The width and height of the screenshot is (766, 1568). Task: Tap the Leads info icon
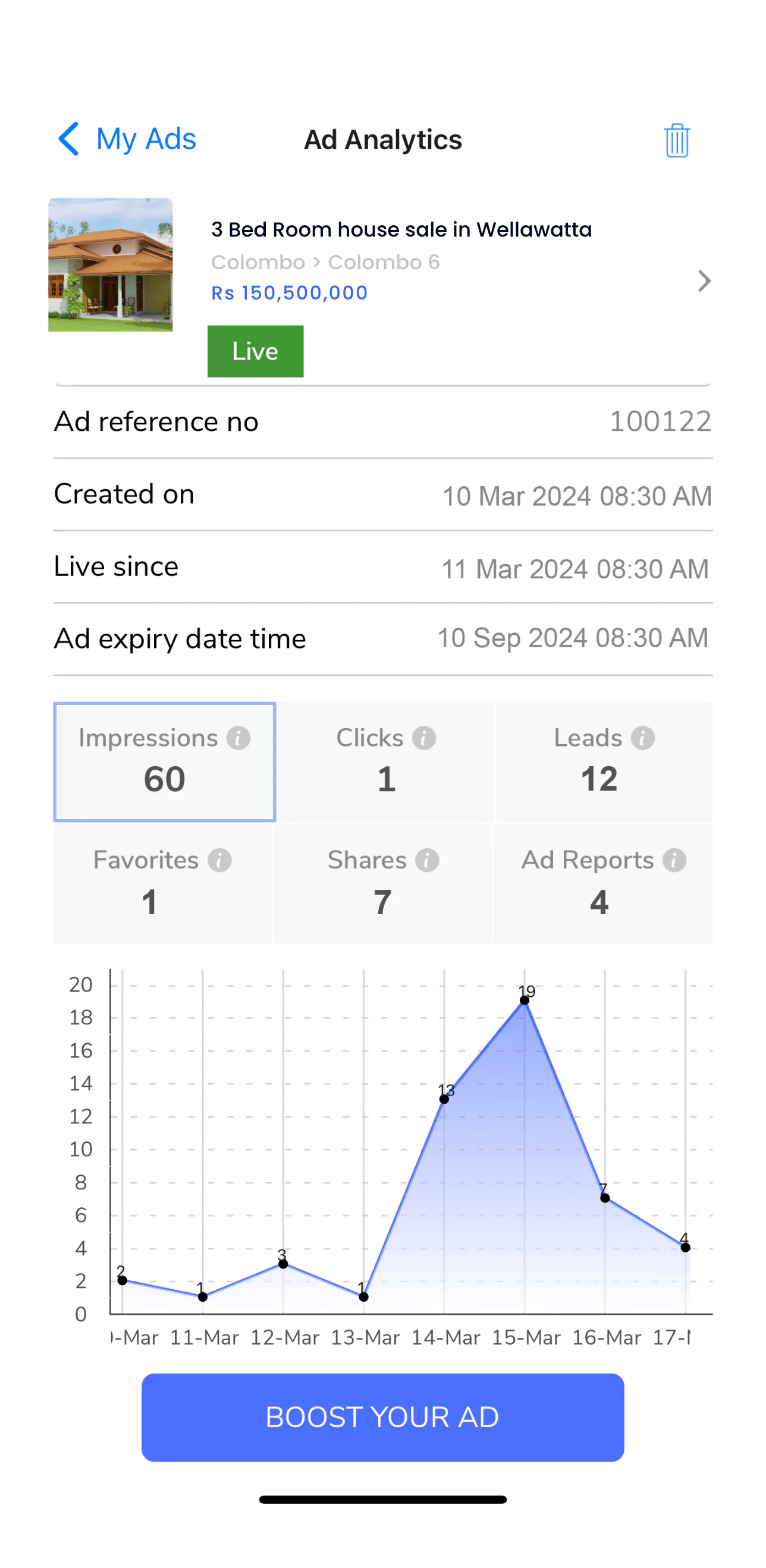point(642,738)
